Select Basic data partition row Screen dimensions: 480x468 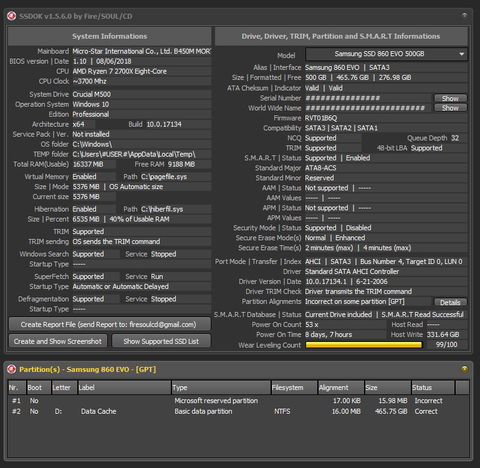pyautogui.click(x=238, y=411)
